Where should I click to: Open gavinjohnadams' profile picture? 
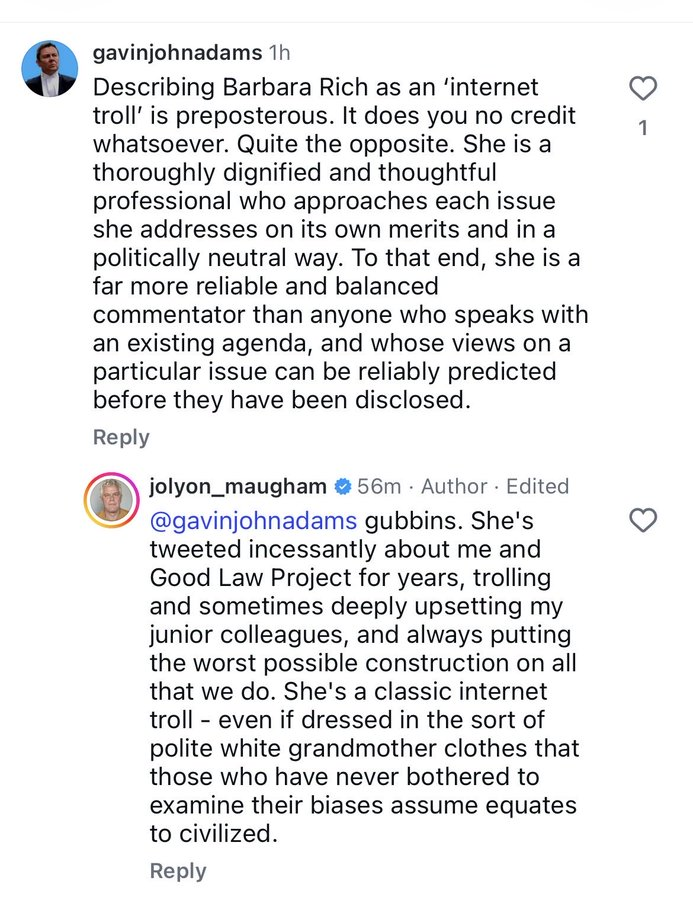(49, 68)
